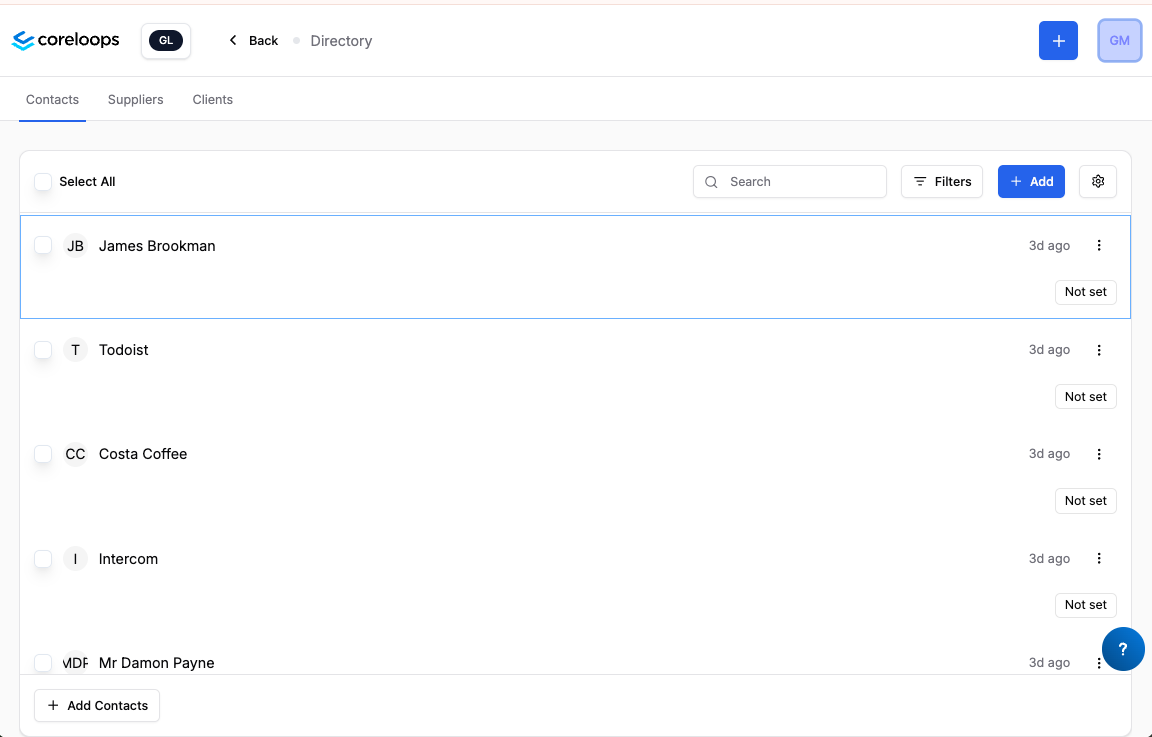Click the coreloops logo
This screenshot has width=1152, height=737.
pos(65,40)
